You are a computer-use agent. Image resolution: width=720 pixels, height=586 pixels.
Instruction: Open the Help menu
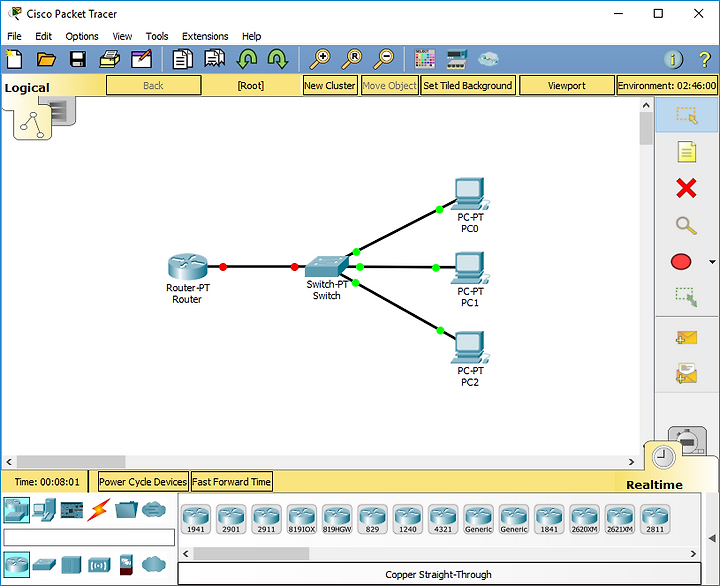[x=252, y=36]
